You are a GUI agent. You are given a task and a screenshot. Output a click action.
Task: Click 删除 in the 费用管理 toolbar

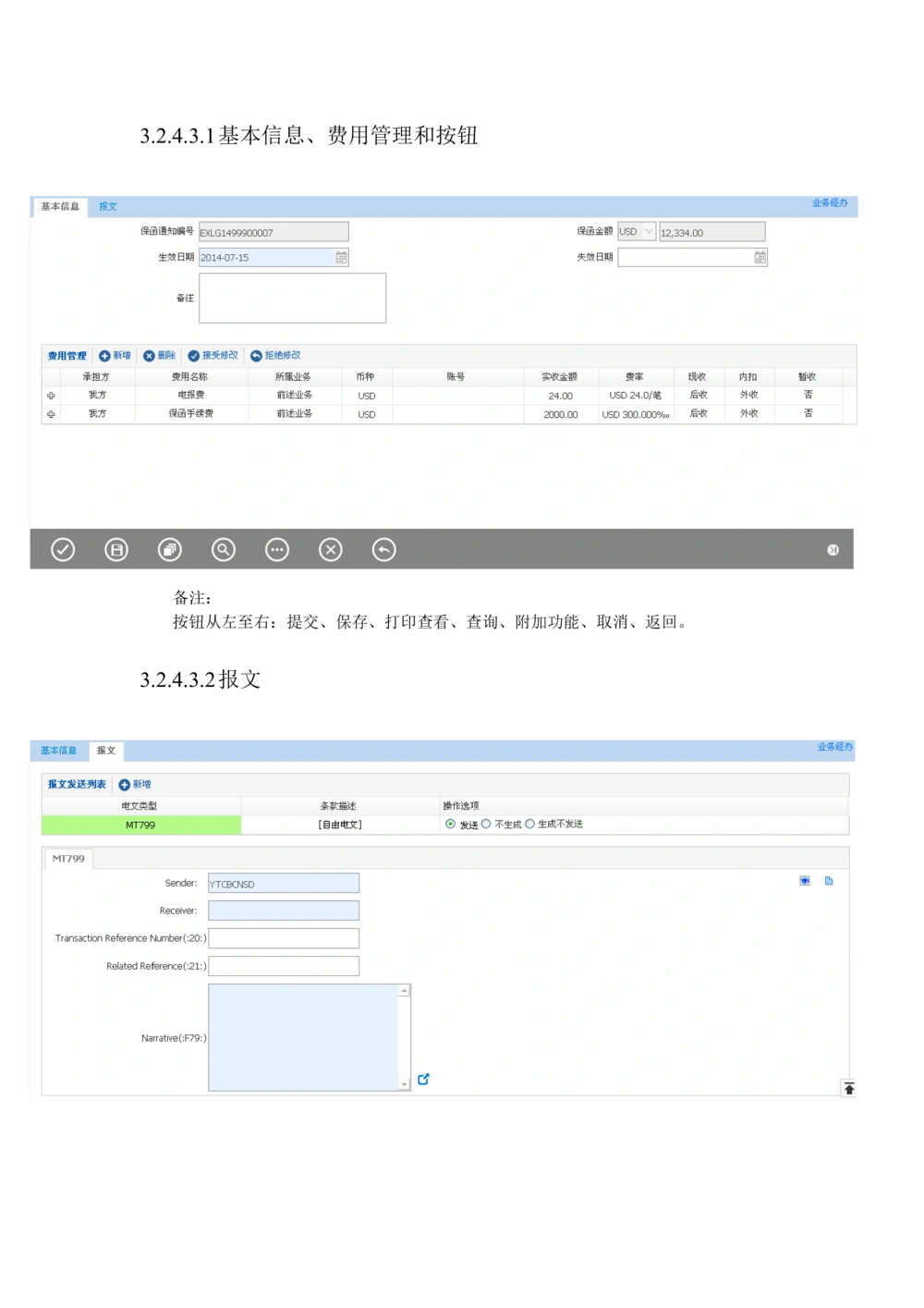point(159,356)
